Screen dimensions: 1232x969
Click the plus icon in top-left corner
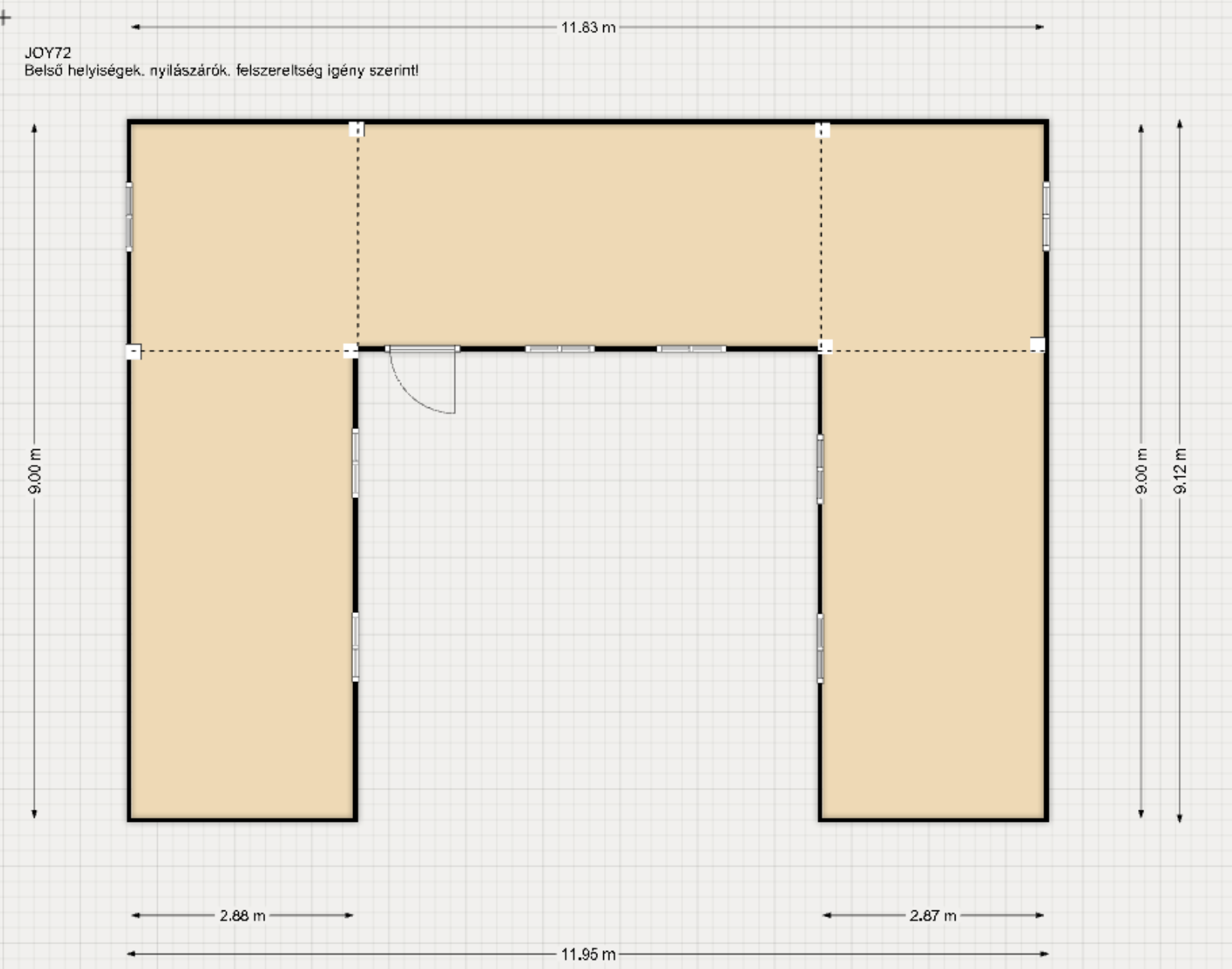[5, 18]
